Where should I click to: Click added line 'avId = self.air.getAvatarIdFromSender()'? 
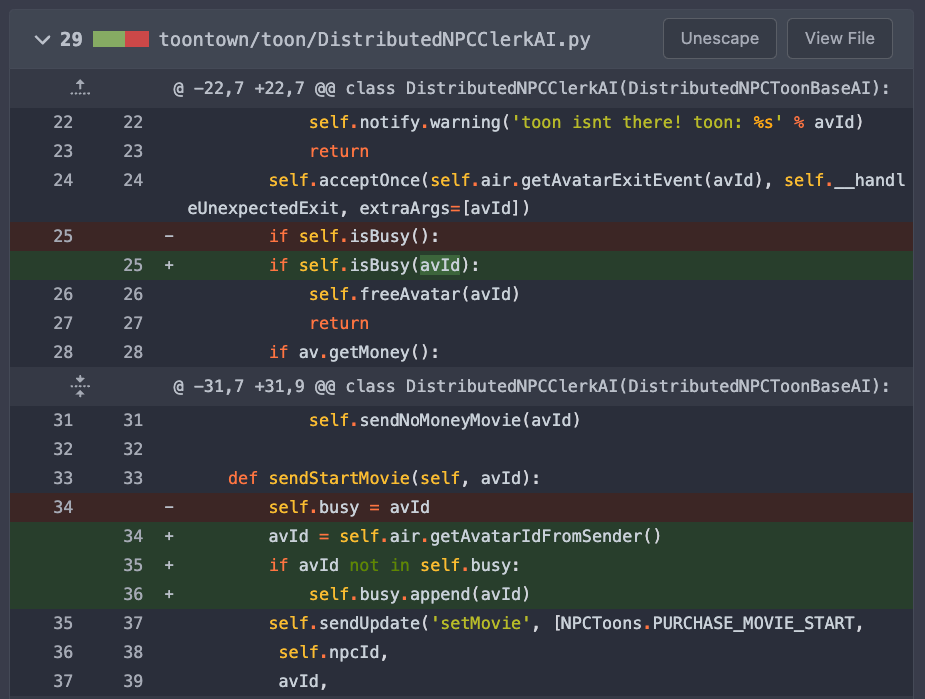465,536
